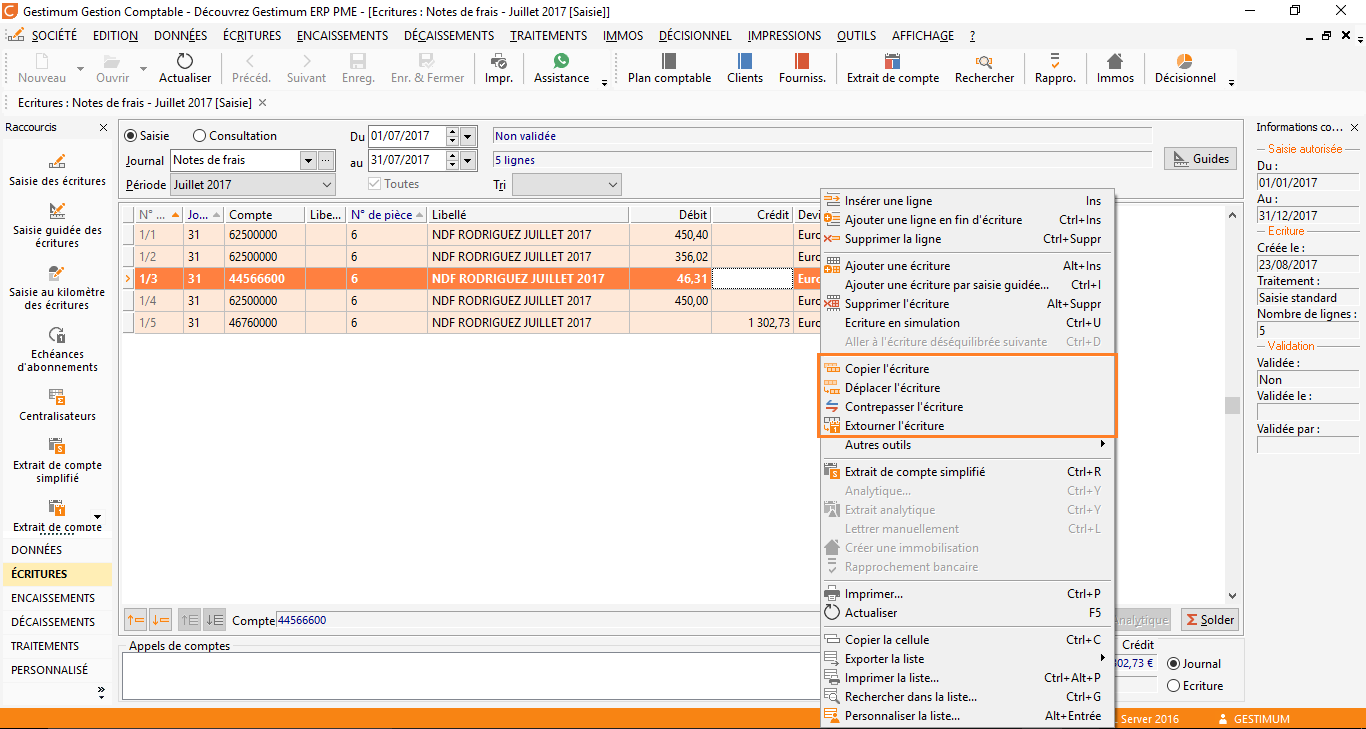
Task: Open Saisie des écritures shortcut
Action: 57,170
